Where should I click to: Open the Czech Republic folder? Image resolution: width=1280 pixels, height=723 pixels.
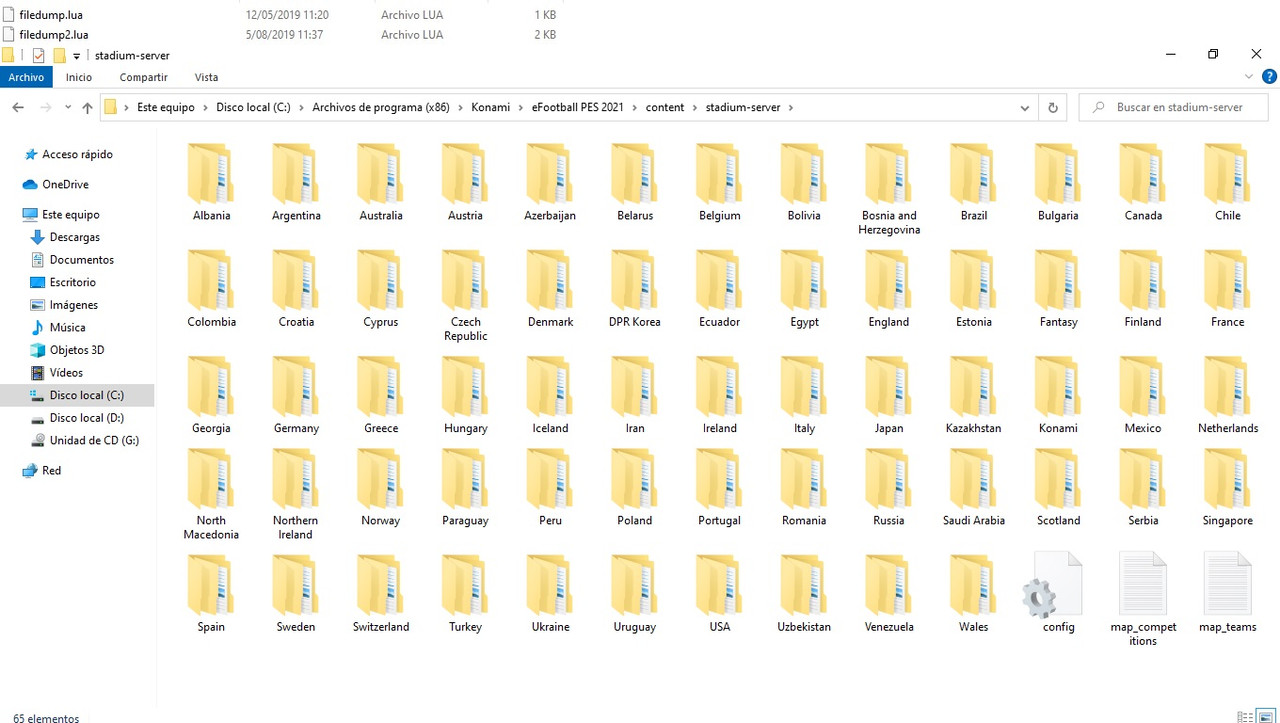click(465, 296)
